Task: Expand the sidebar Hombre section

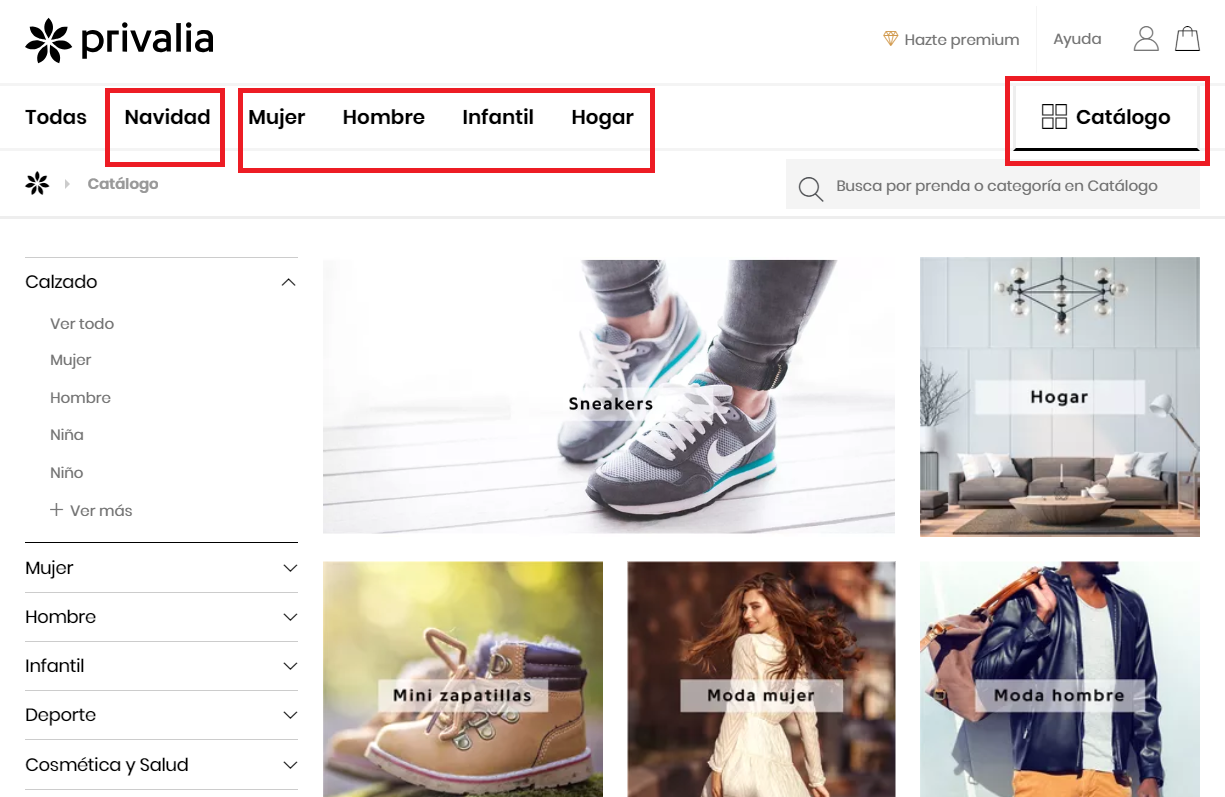Action: point(161,617)
